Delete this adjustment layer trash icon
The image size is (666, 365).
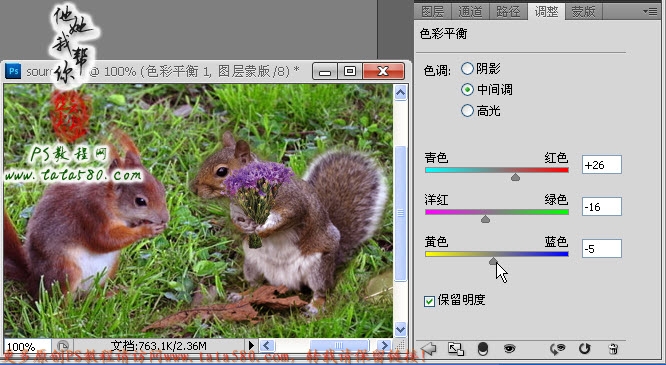(x=613, y=349)
